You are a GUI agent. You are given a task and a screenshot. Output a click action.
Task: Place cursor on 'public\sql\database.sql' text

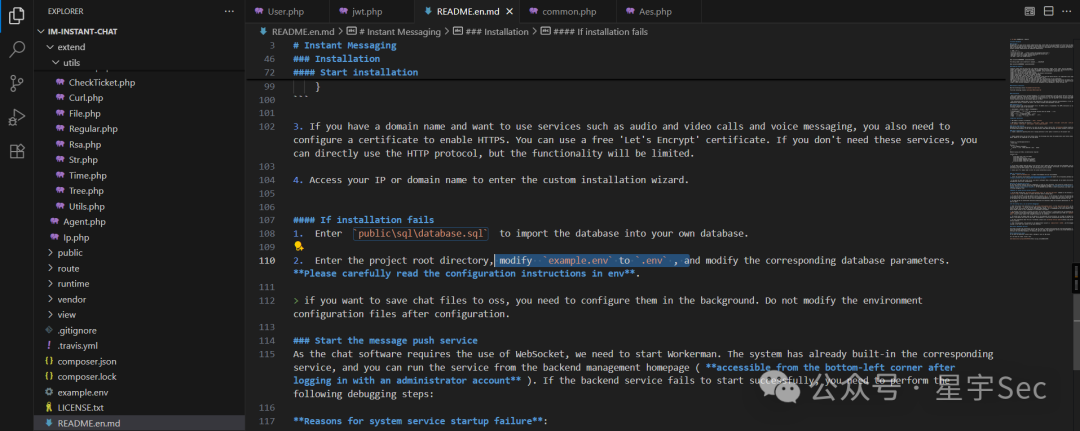click(422, 233)
